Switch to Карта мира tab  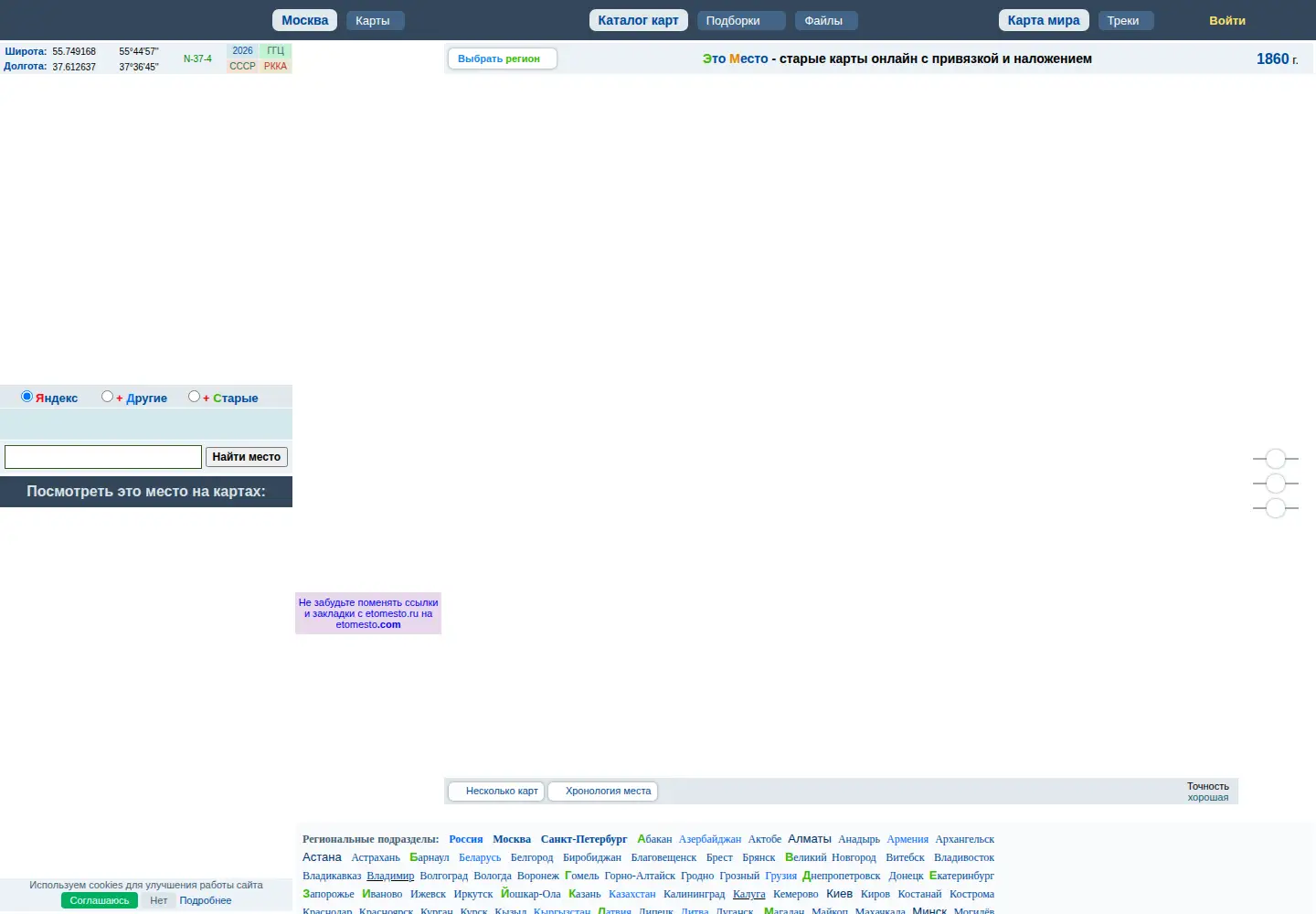pyautogui.click(x=1044, y=20)
